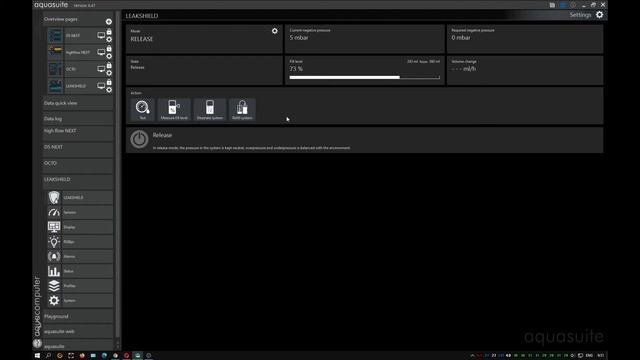Collapse the LEAKSHIELD device section

point(78,181)
